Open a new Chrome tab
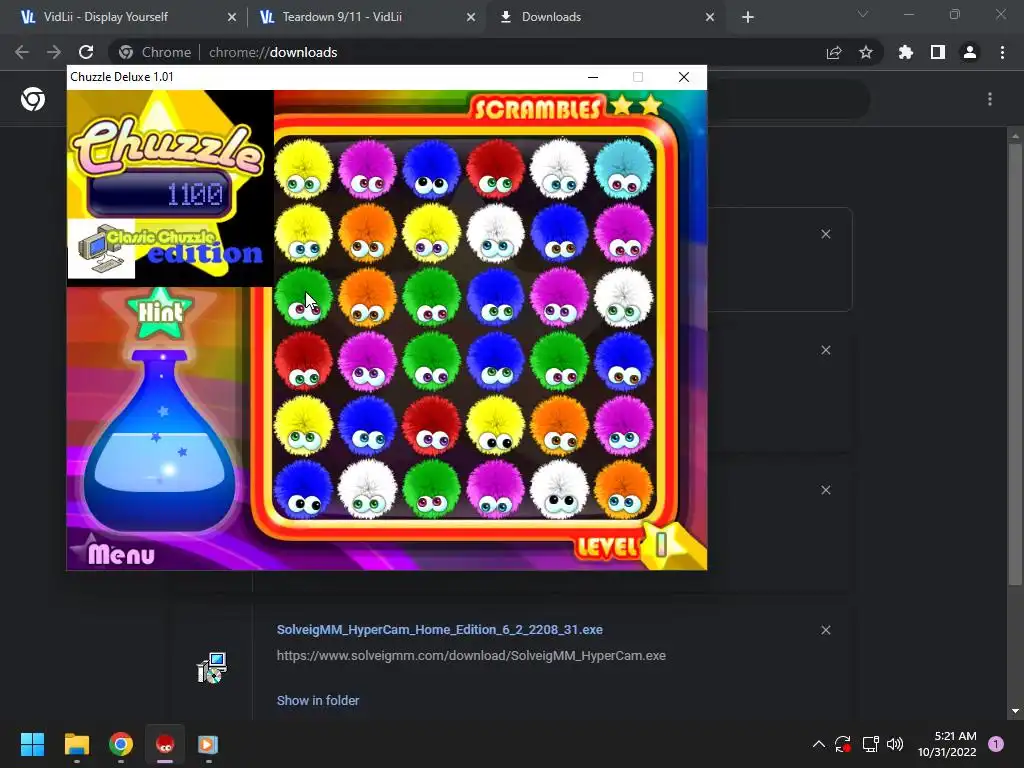Image resolution: width=1024 pixels, height=768 pixels. pos(748,17)
